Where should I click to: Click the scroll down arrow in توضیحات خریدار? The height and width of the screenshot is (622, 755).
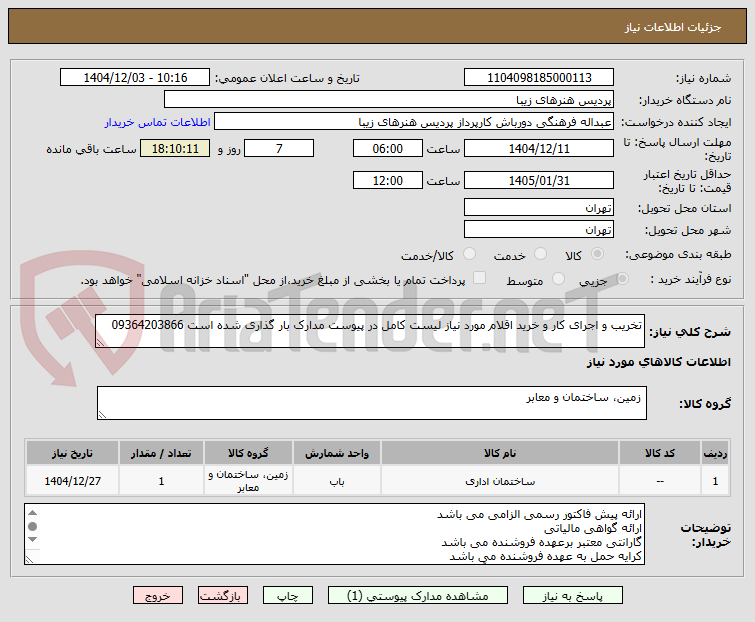coord(32,540)
